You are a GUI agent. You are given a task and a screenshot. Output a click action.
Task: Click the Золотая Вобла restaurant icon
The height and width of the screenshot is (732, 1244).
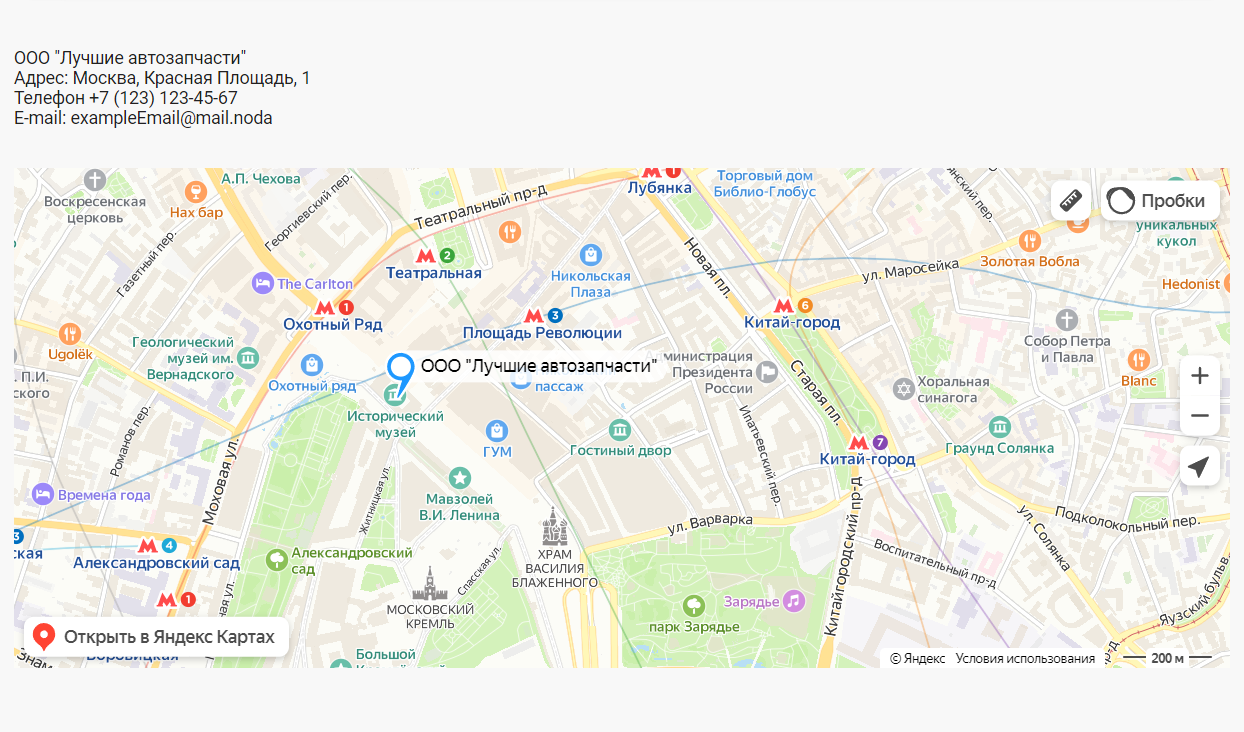tap(1029, 241)
